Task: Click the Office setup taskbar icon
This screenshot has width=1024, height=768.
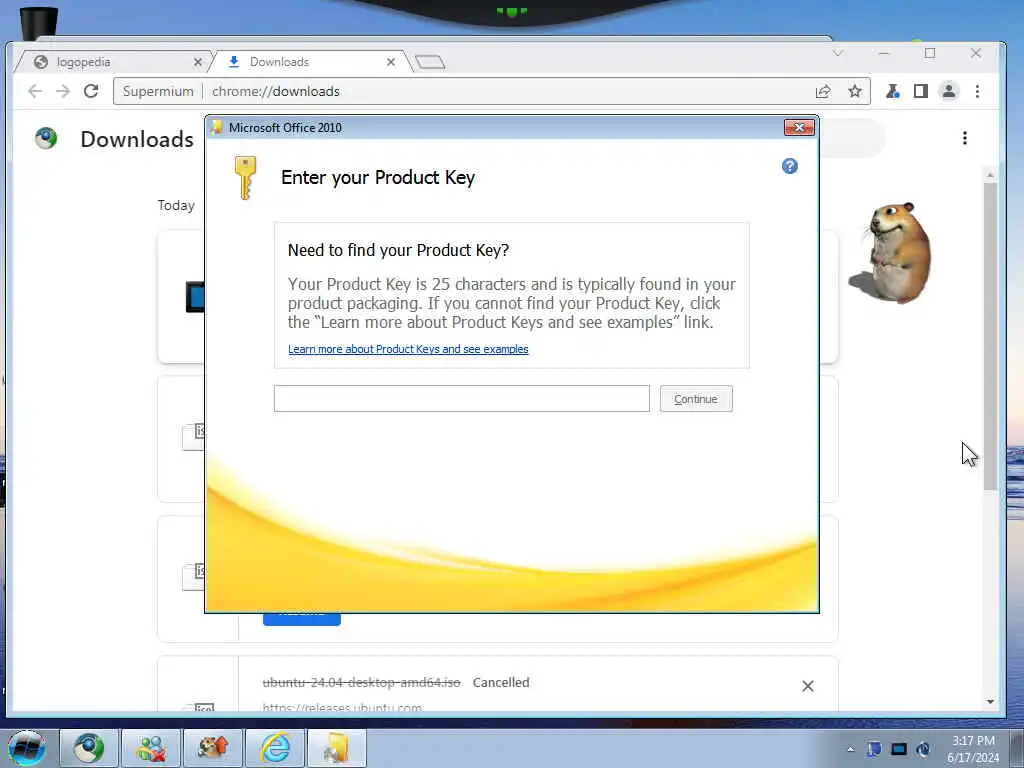Action: point(336,748)
